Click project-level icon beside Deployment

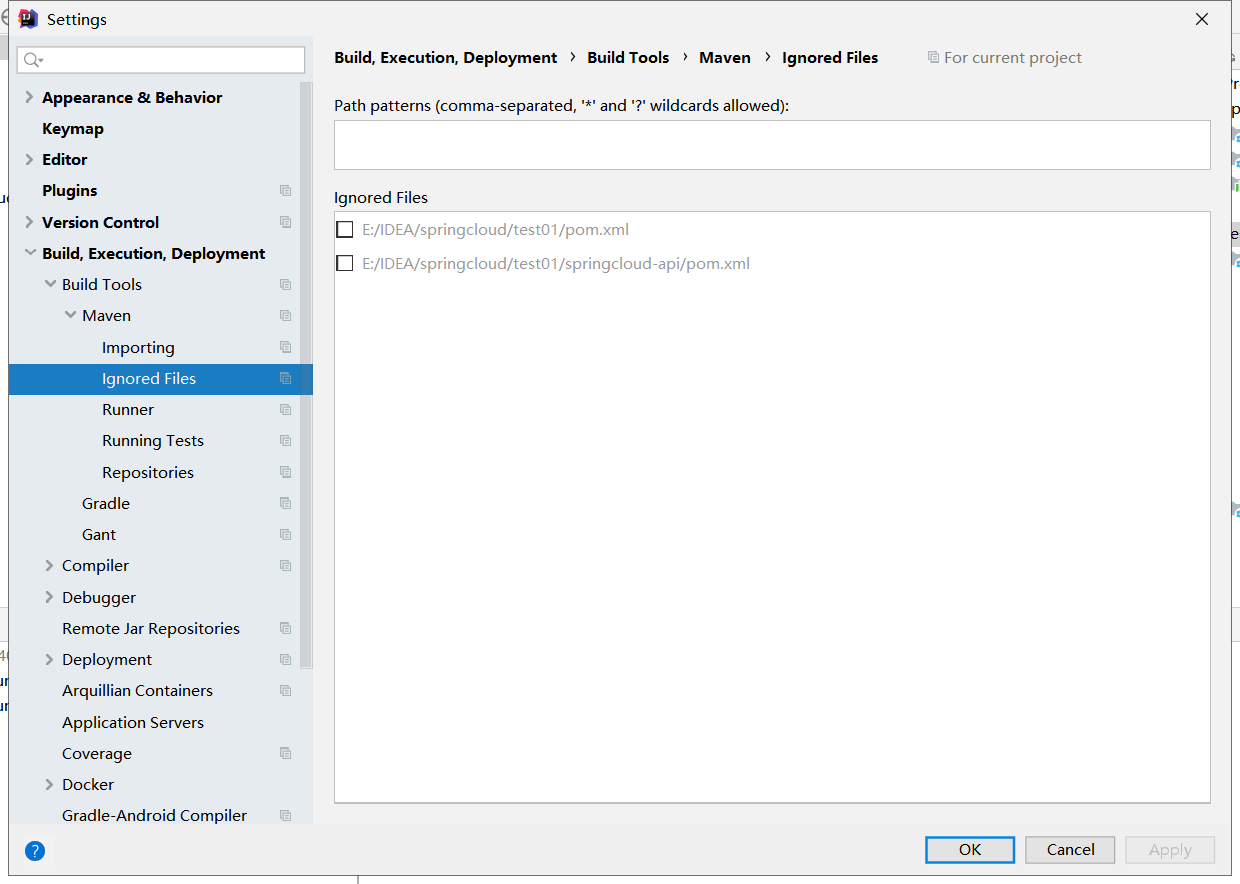[286, 660]
